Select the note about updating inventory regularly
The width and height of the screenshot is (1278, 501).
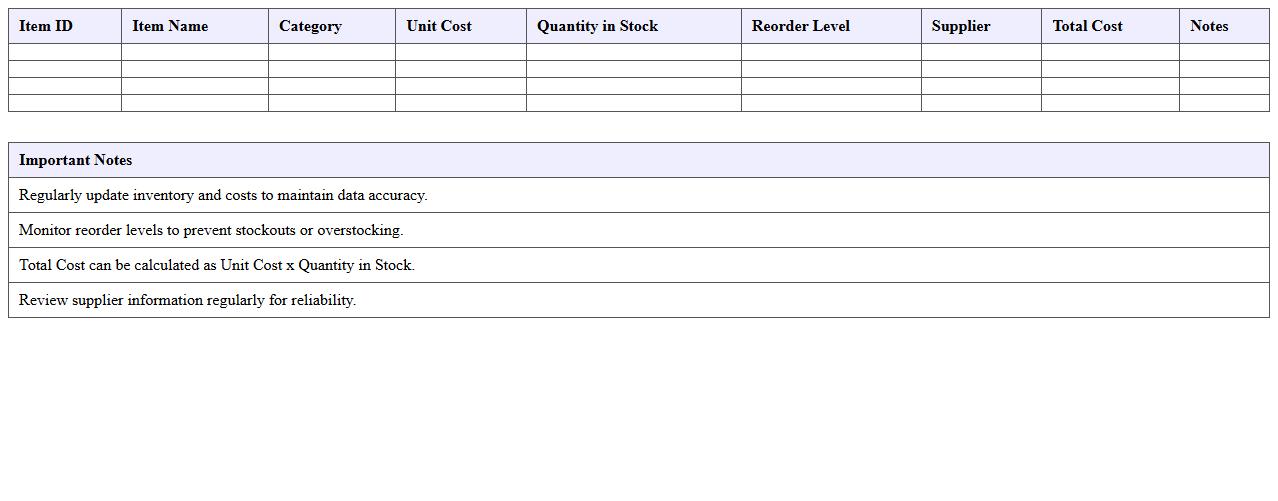(x=223, y=195)
